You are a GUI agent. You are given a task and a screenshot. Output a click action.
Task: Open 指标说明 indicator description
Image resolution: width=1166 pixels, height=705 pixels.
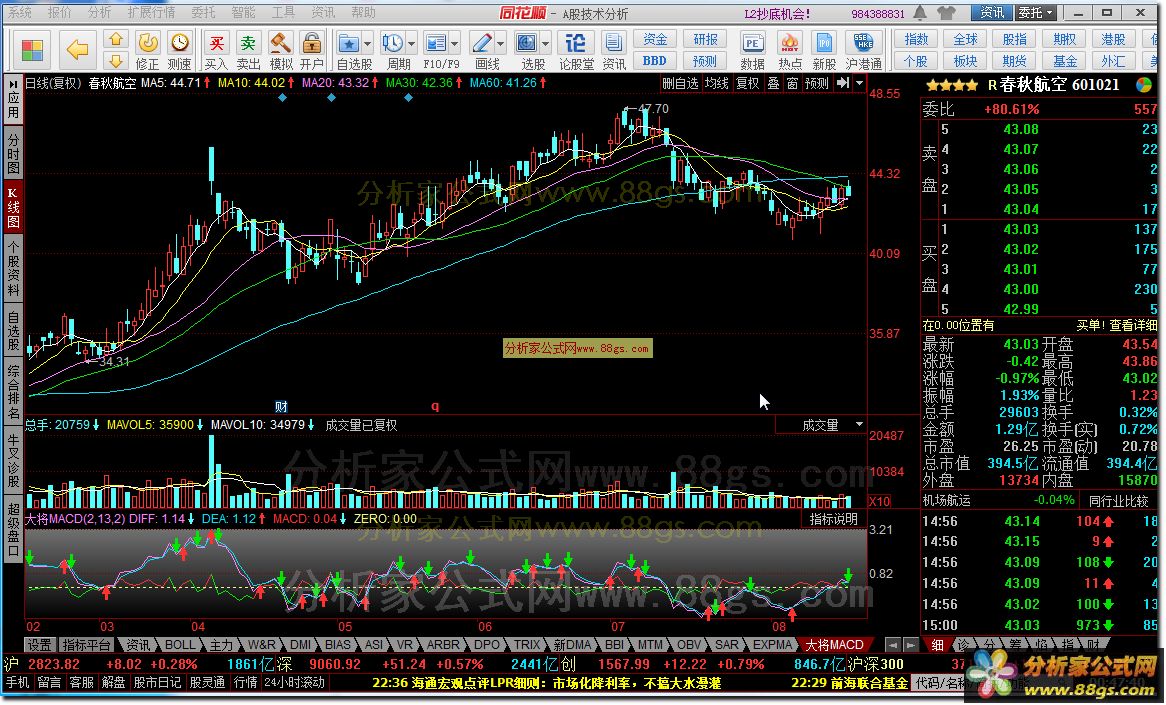pos(833,518)
